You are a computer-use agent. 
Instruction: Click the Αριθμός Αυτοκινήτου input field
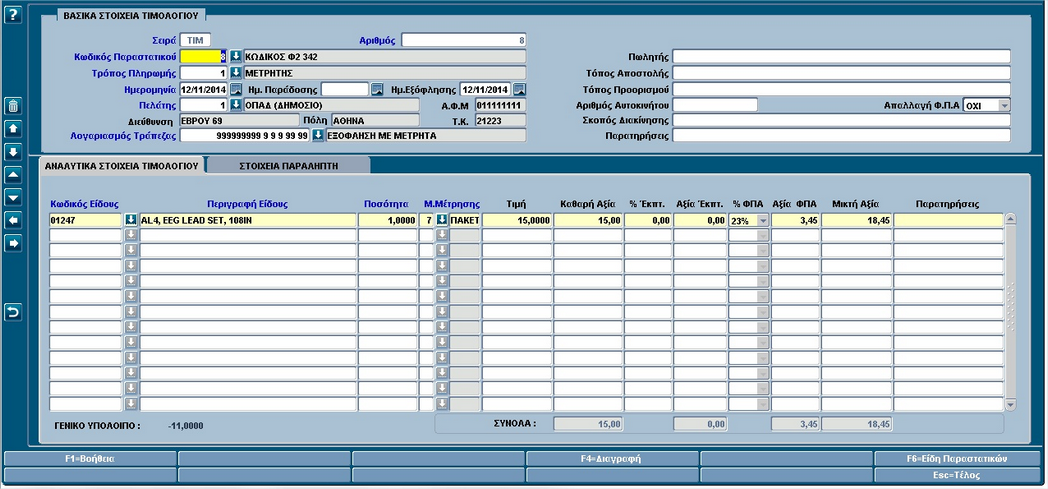tap(715, 105)
